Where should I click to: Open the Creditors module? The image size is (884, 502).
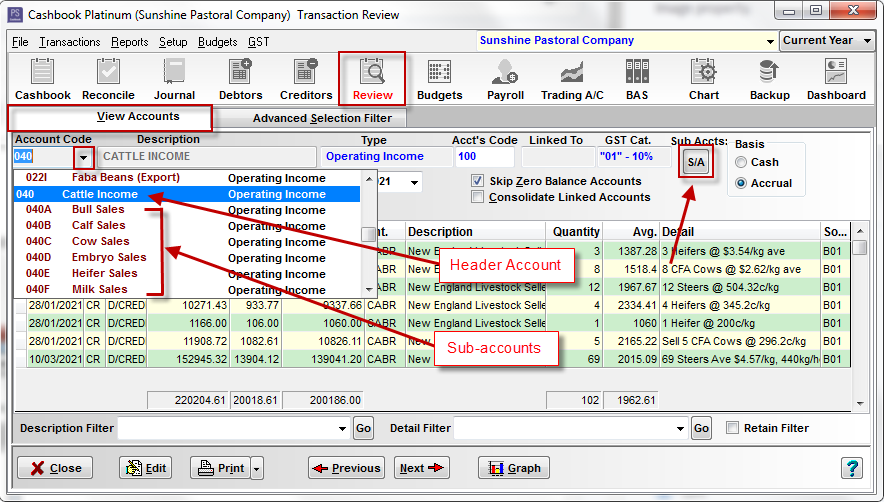[306, 80]
